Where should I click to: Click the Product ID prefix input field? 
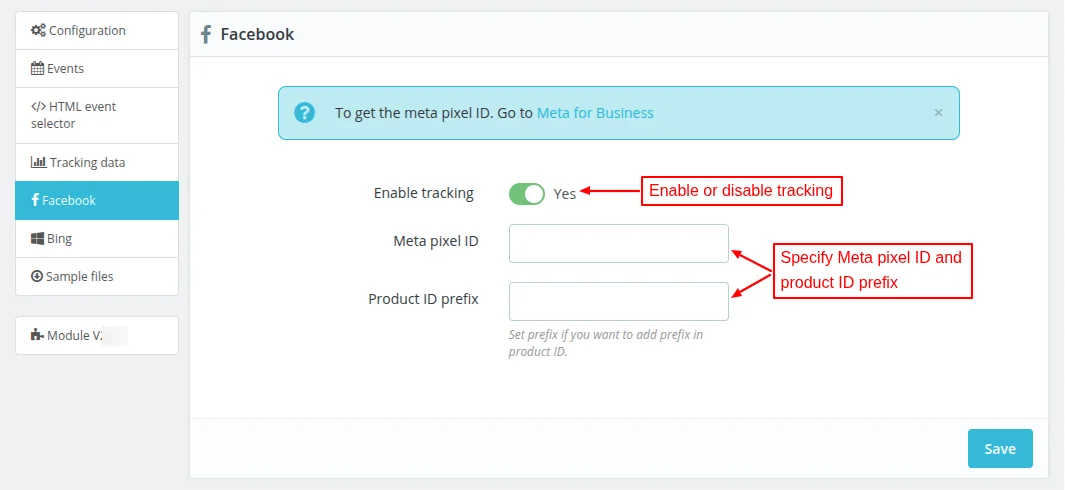[x=618, y=301]
